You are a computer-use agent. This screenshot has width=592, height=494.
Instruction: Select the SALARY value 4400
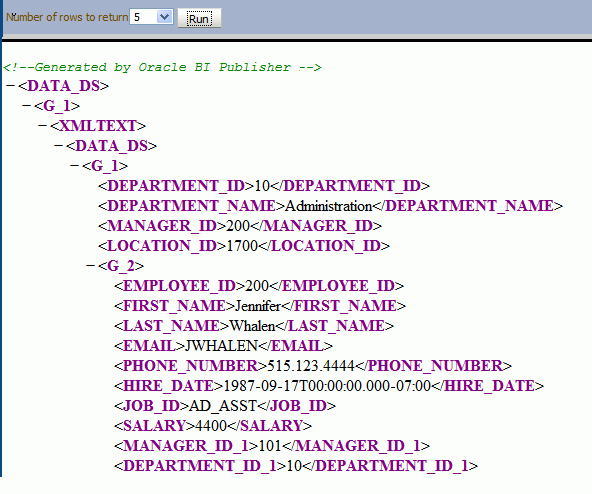211,426
